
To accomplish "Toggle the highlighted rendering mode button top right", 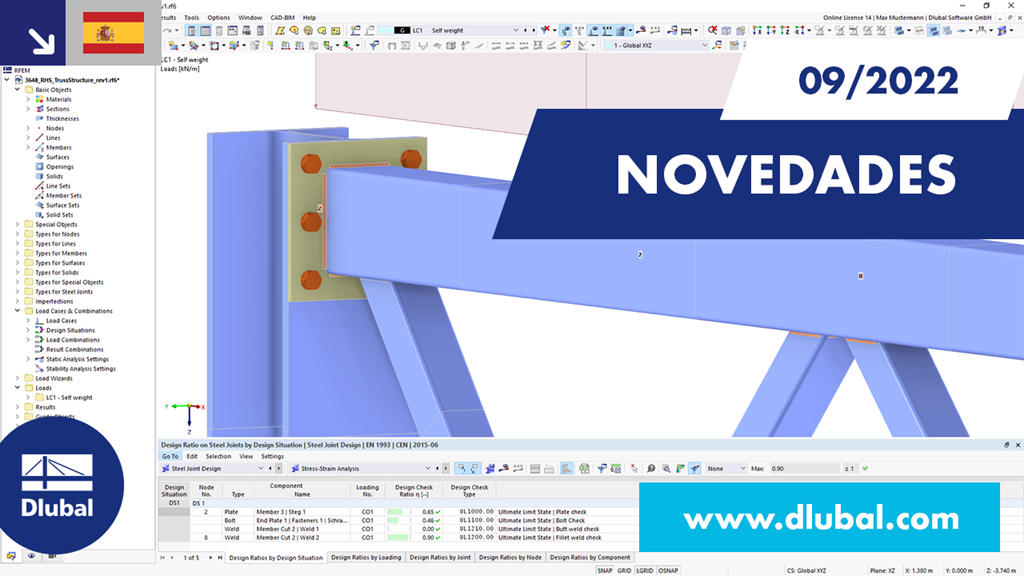I will (x=933, y=30).
